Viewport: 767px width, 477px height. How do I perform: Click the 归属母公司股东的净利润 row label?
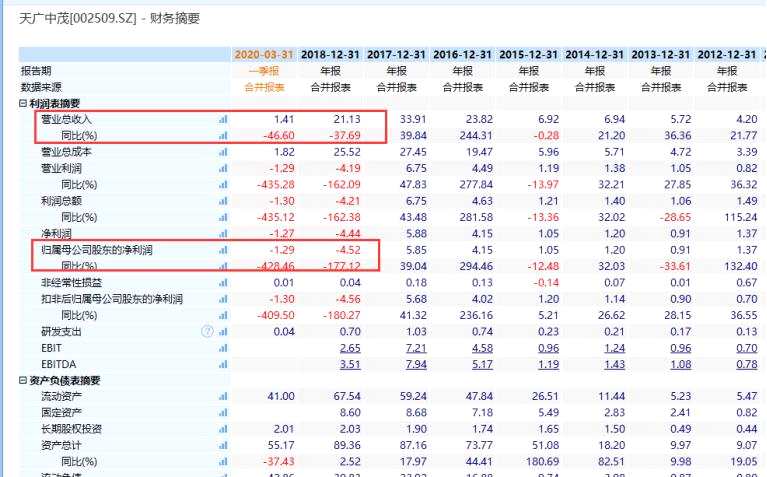point(97,250)
